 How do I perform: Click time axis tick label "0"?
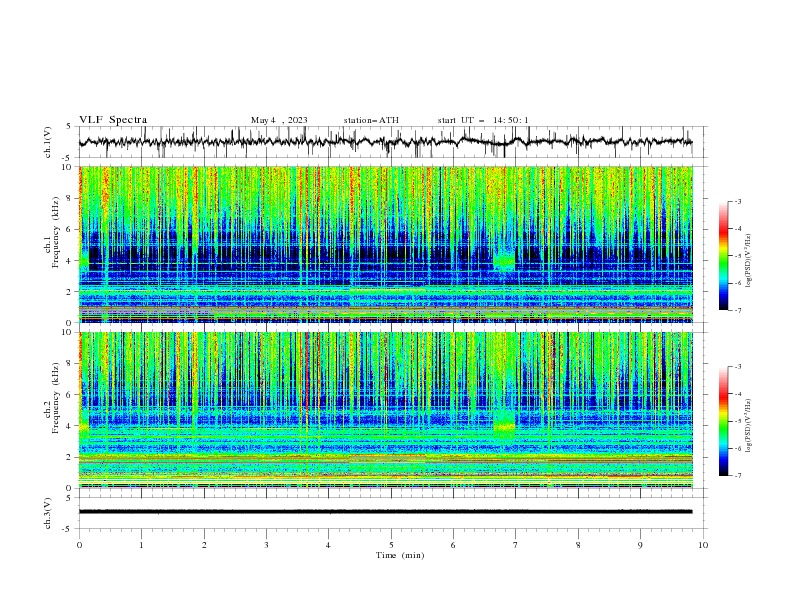pos(79,545)
